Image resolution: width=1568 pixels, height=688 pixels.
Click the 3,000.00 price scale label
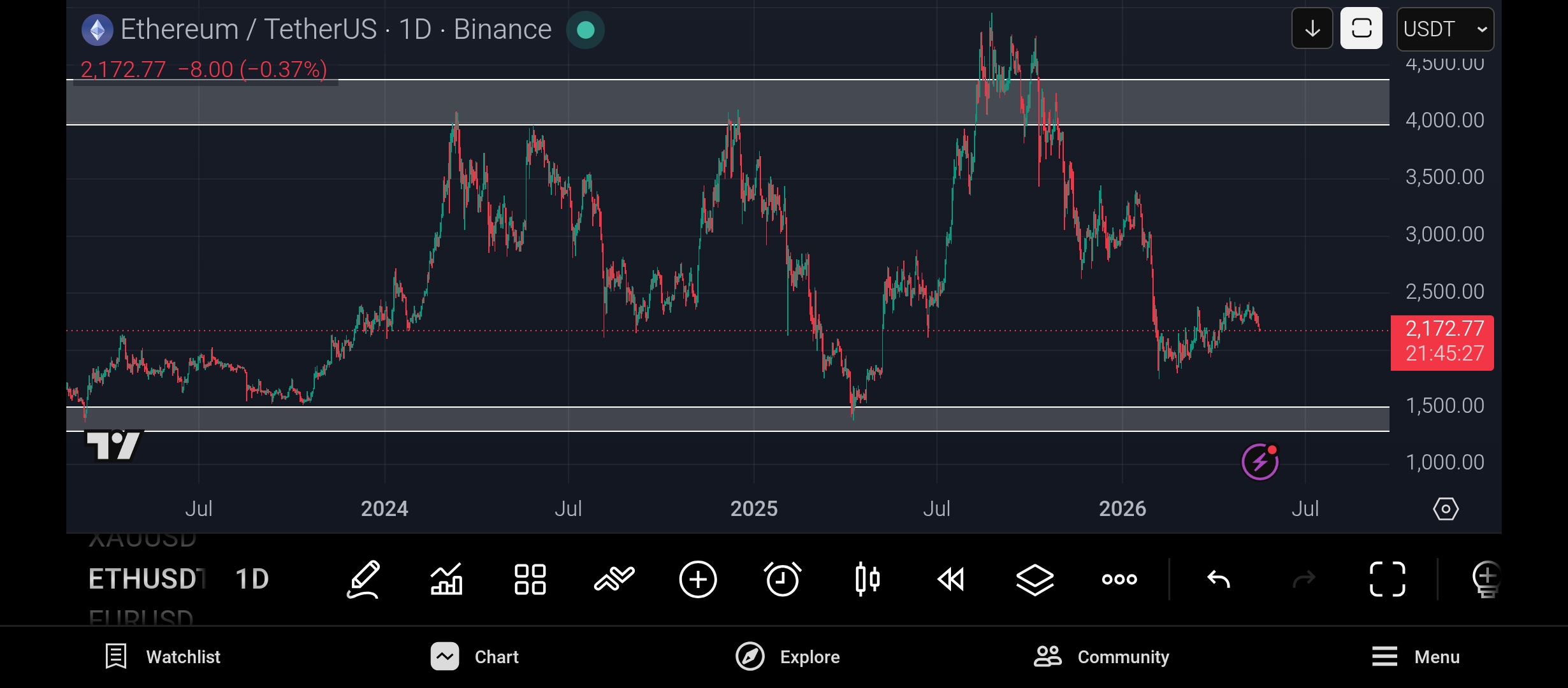click(1445, 234)
